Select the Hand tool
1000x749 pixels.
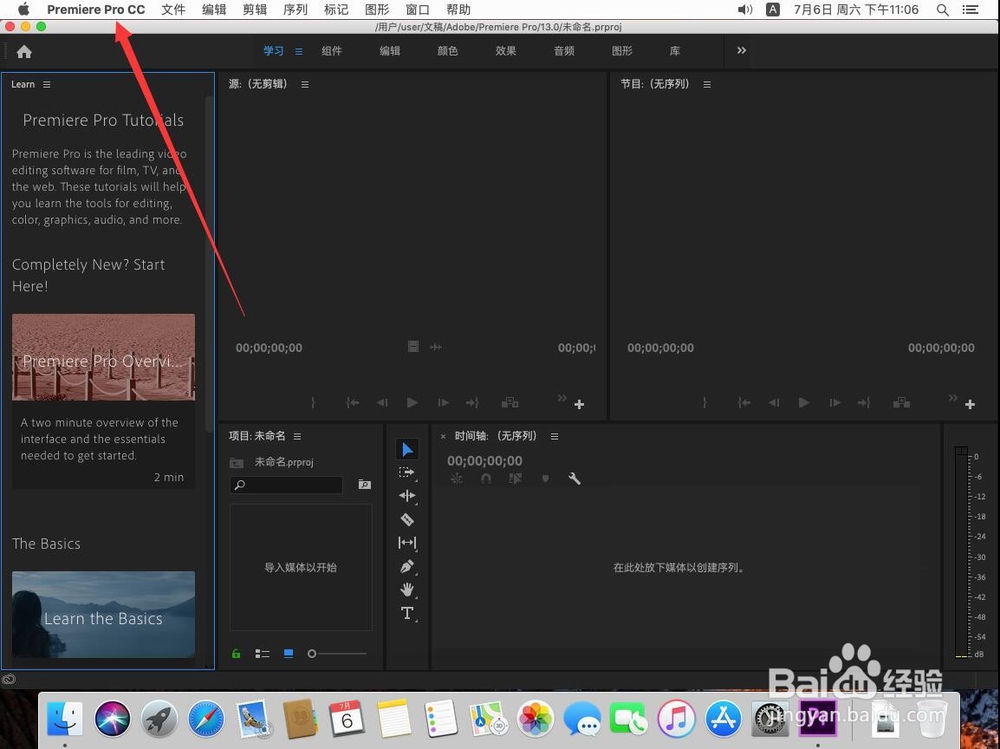coord(407,590)
